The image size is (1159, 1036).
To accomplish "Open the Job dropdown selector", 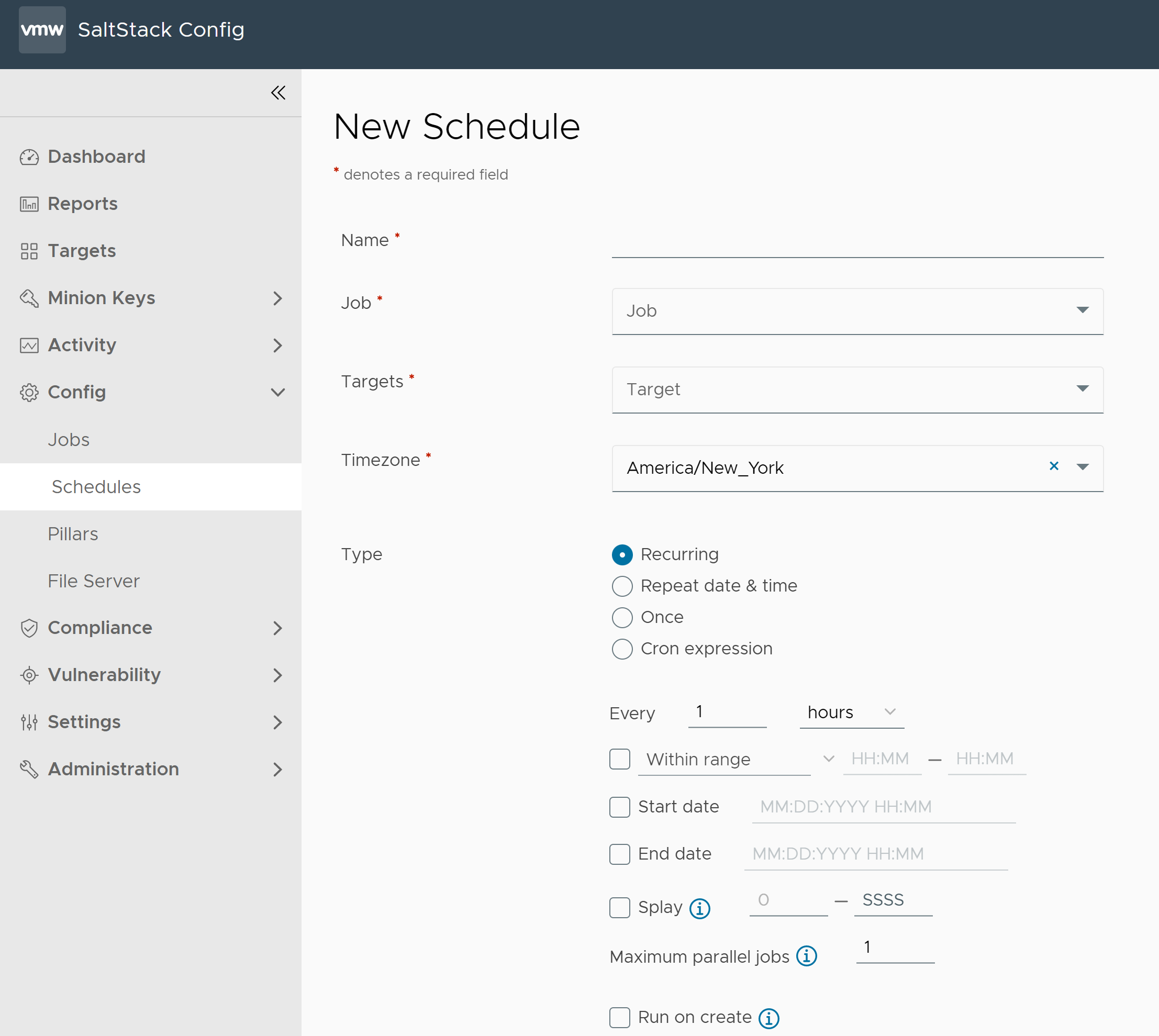I will (x=857, y=310).
